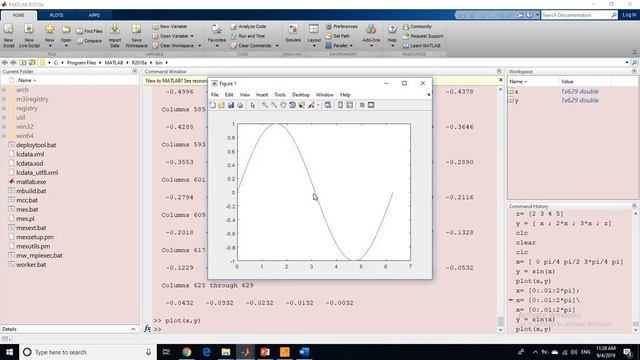
Task: Switch to the PLOTS tab
Action: coord(56,15)
